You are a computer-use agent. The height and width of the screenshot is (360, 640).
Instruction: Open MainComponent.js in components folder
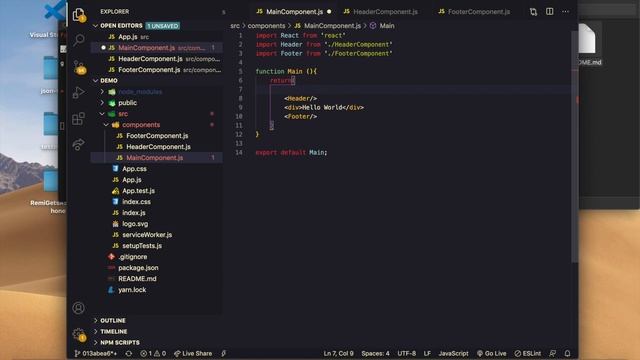pos(154,158)
